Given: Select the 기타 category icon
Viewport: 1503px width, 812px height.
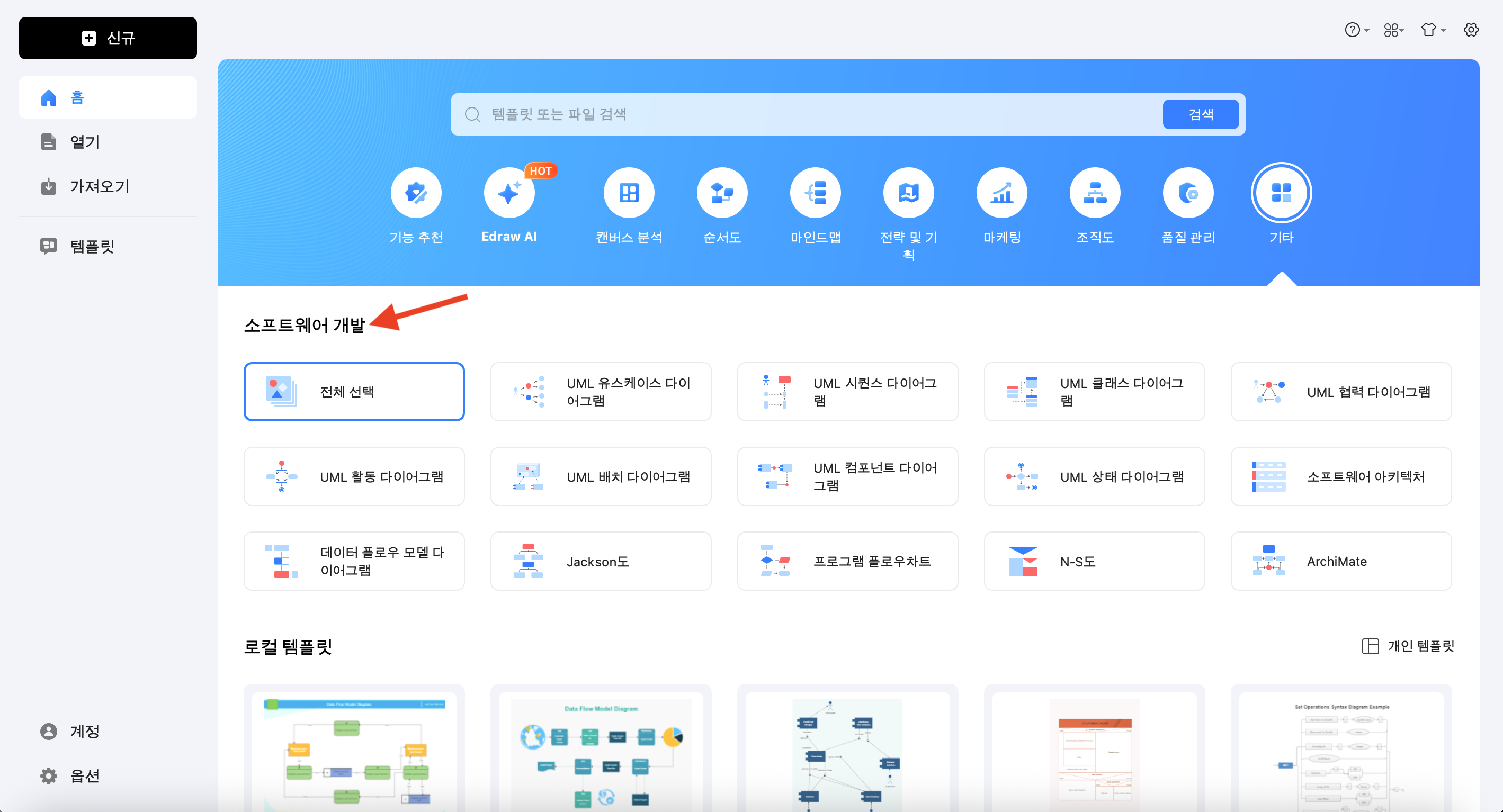Looking at the screenshot, I should [x=1281, y=193].
